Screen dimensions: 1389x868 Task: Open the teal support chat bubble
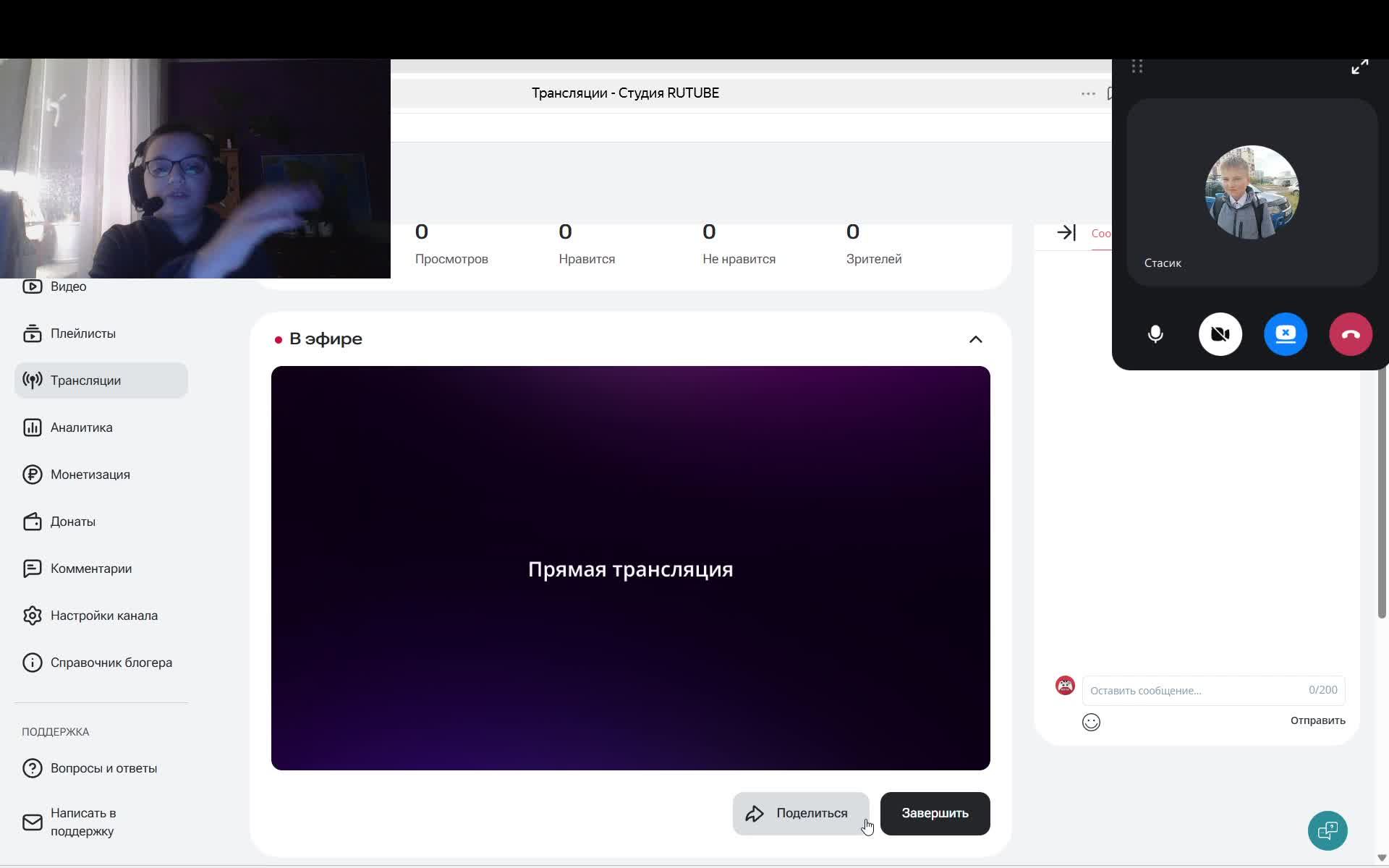pos(1327,830)
